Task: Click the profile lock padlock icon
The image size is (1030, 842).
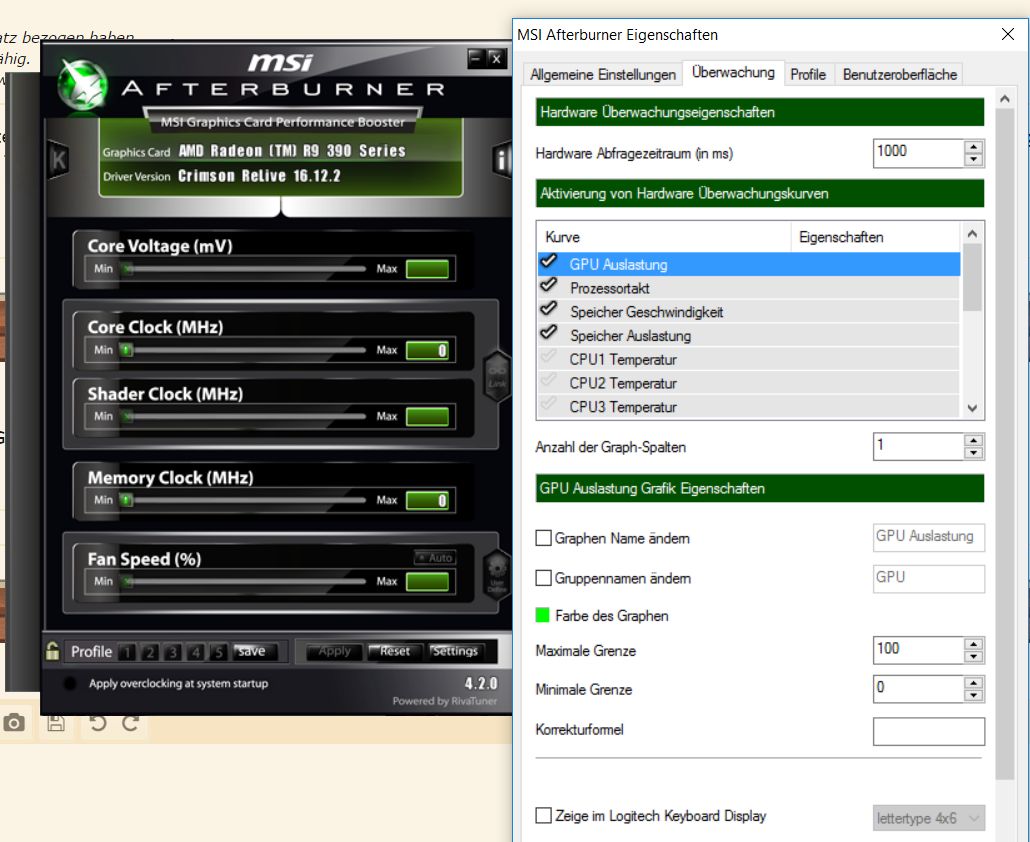Action: [x=53, y=651]
